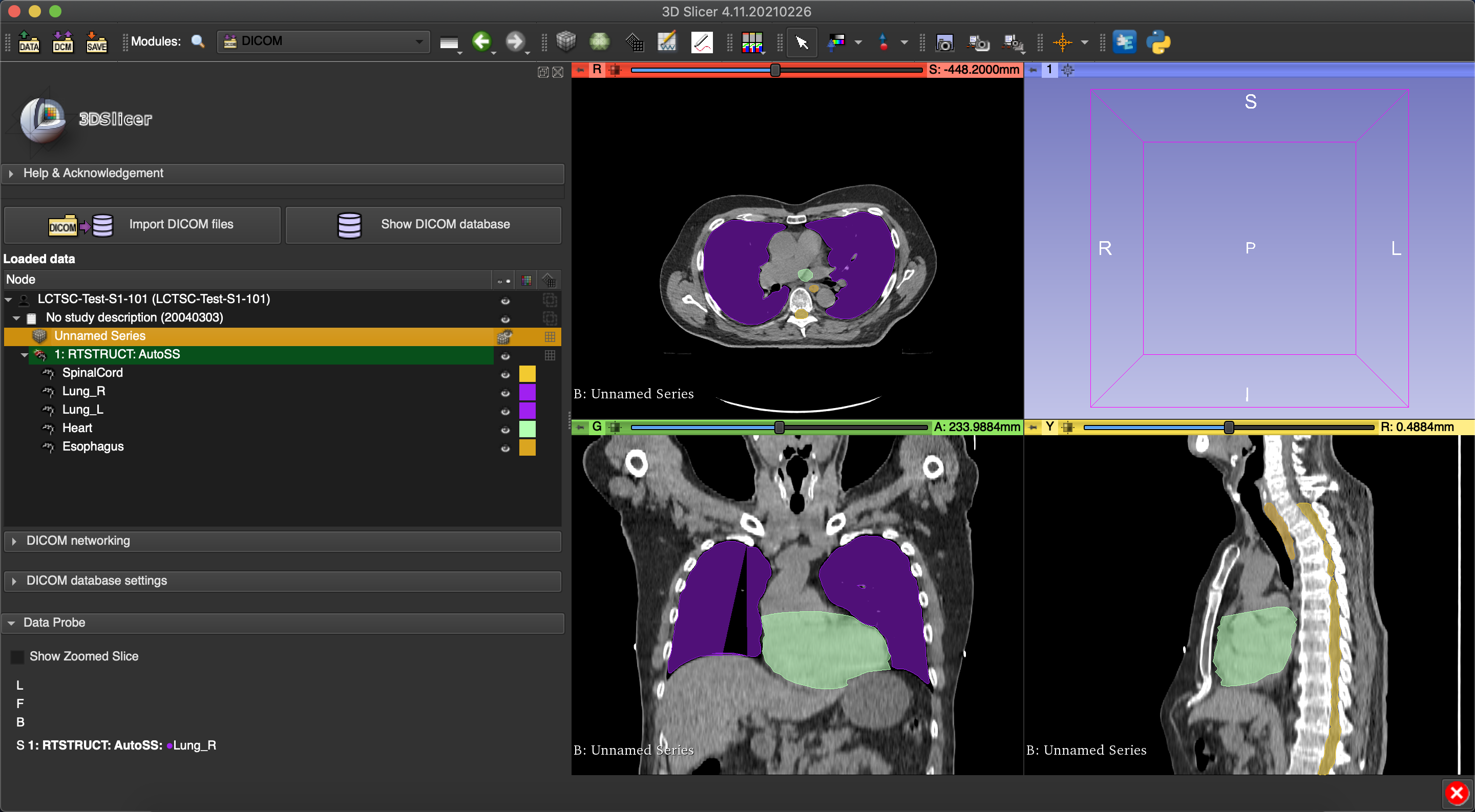Collapse the RTSTRUCT: AutoSS tree item
The width and height of the screenshot is (1475, 812).
(24, 355)
